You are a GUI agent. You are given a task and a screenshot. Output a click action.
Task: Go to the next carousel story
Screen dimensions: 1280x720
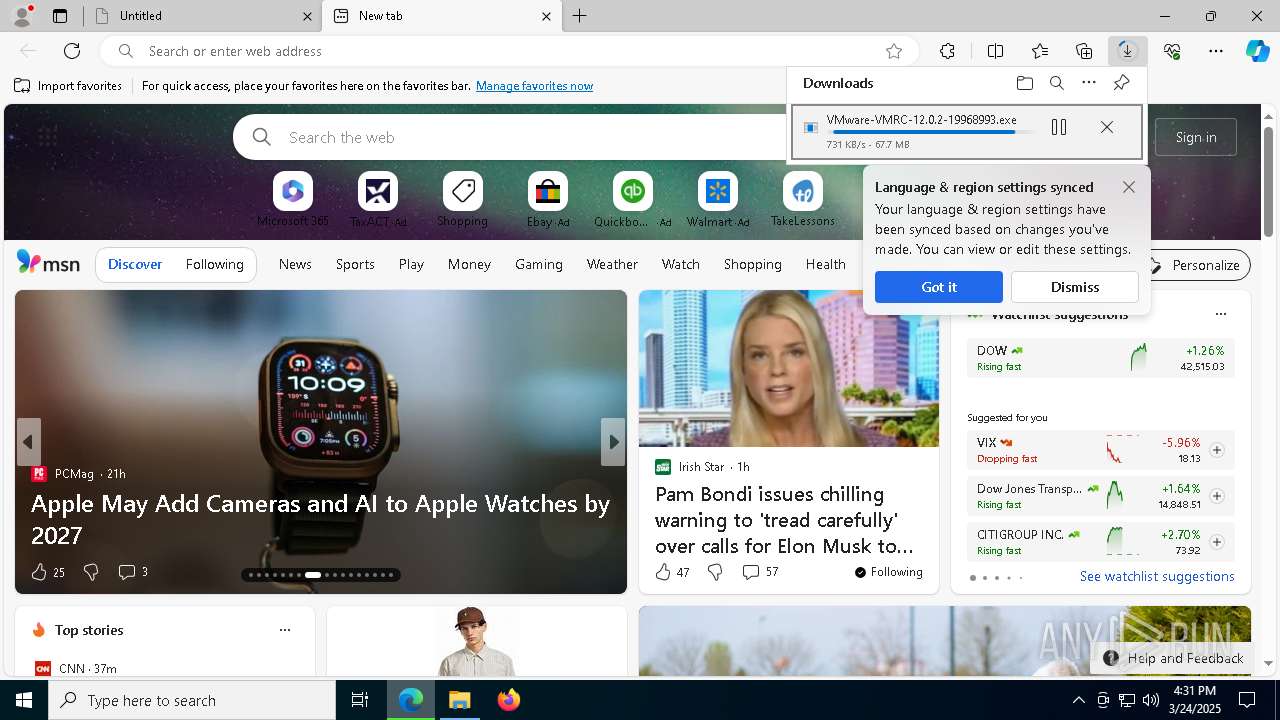click(613, 442)
